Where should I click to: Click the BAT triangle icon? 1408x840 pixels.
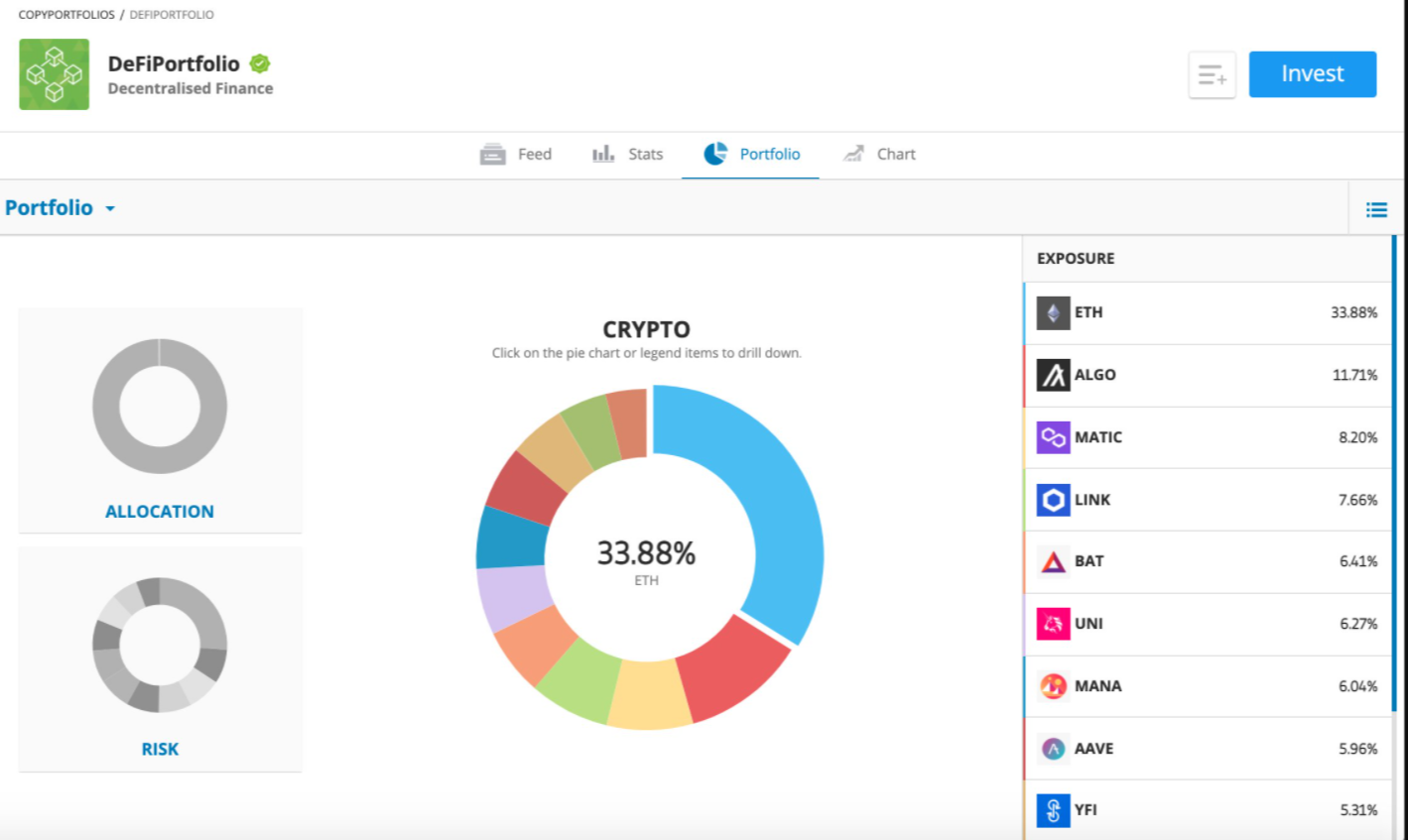1054,561
